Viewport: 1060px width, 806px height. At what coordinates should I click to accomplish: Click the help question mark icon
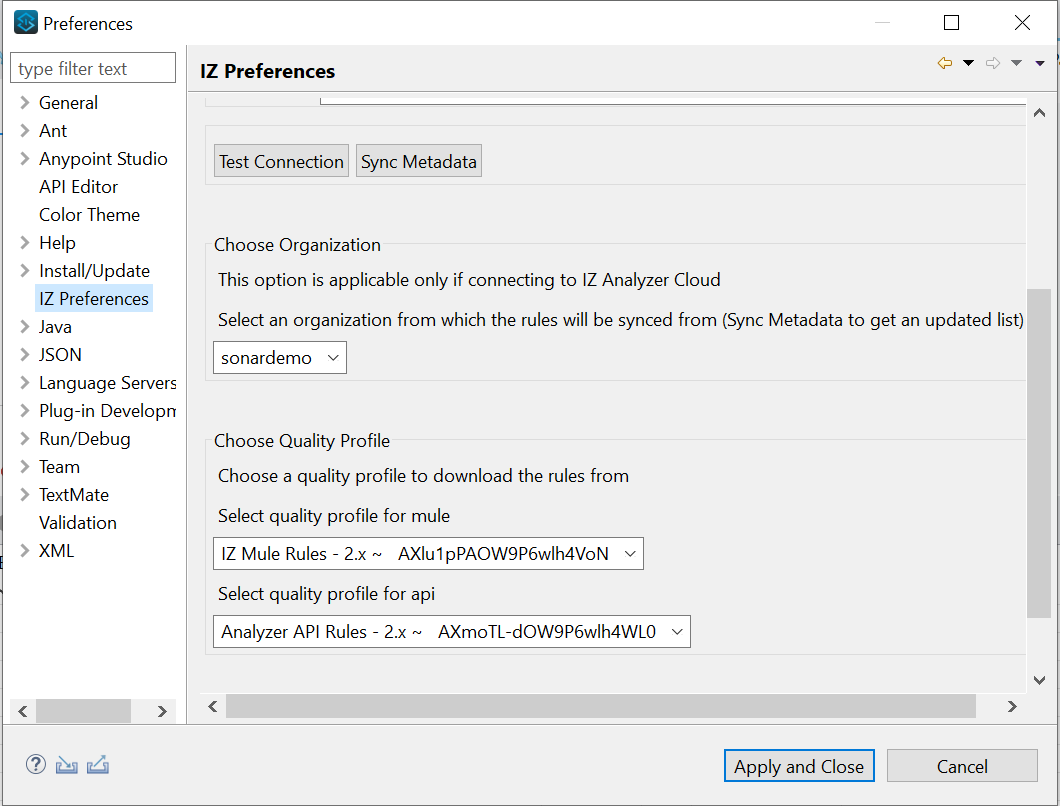tap(36, 764)
